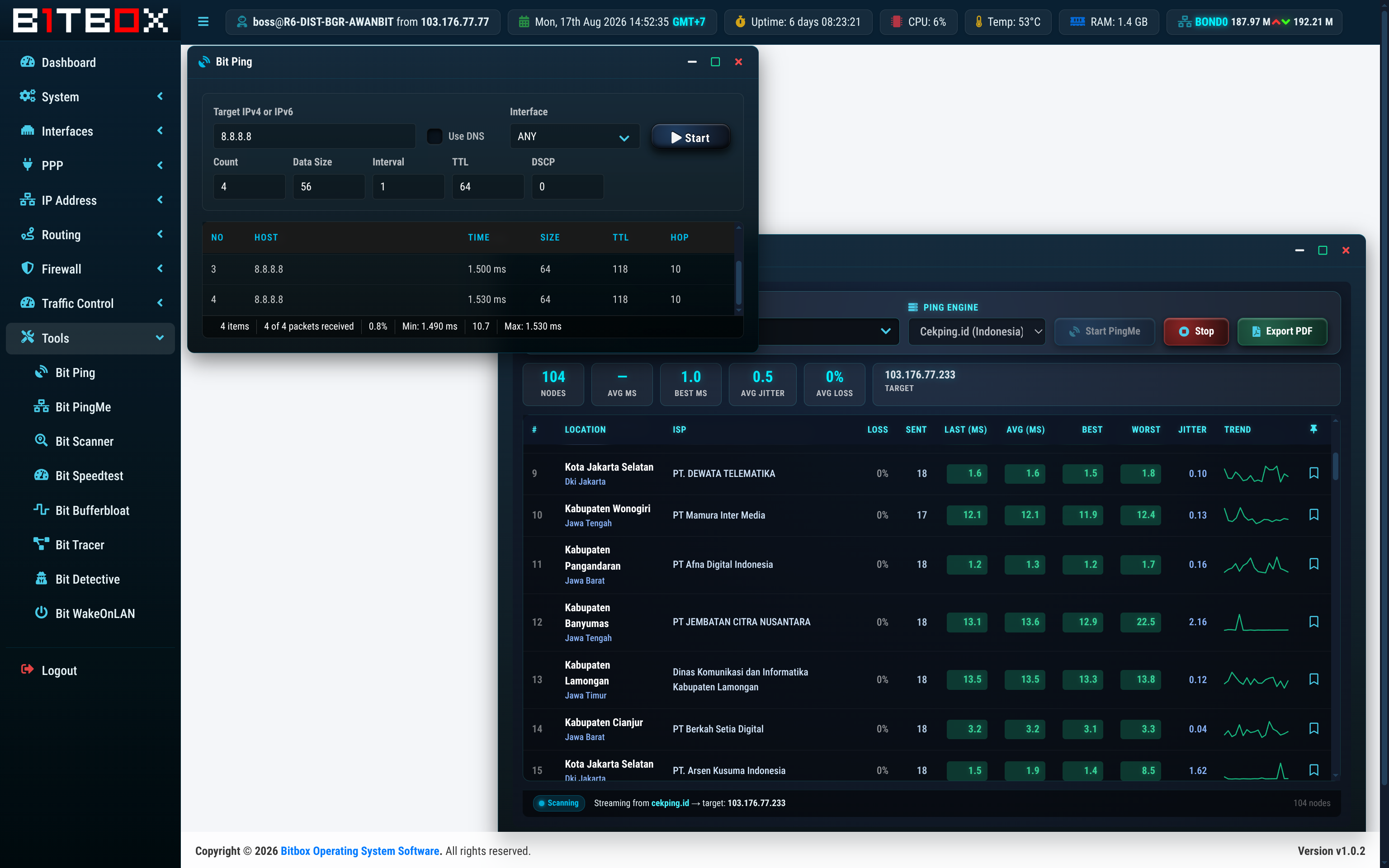Screen dimensions: 1389x868
Task: Click the Bit Ping results scrollbar
Action: pos(739,283)
